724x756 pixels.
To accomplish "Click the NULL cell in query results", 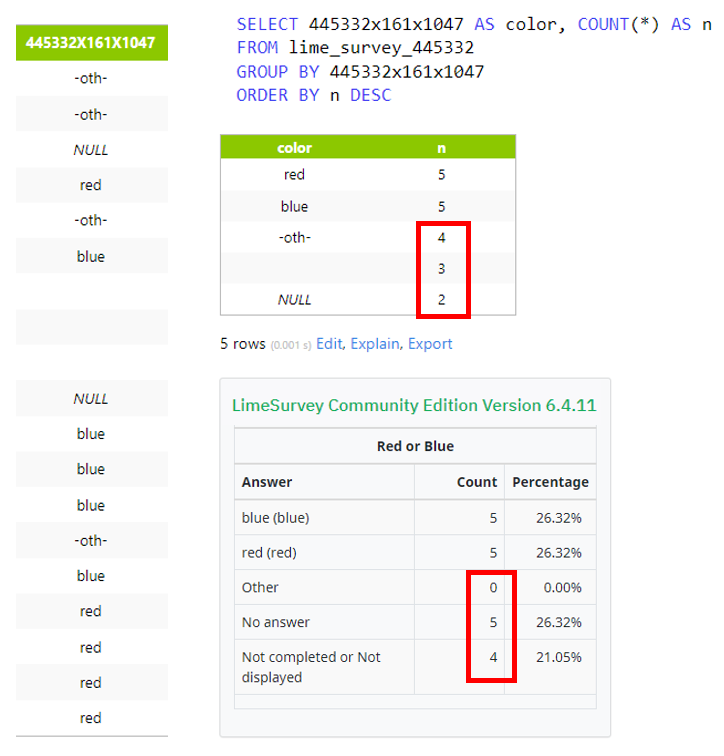I will pyautogui.click(x=294, y=299).
